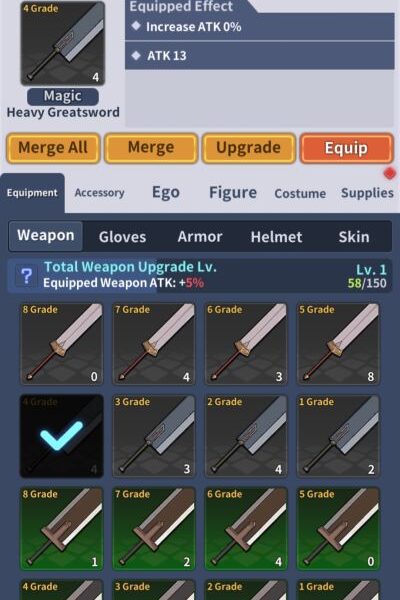400x600 pixels.
Task: Click the Upgrade button
Action: click(x=248, y=148)
